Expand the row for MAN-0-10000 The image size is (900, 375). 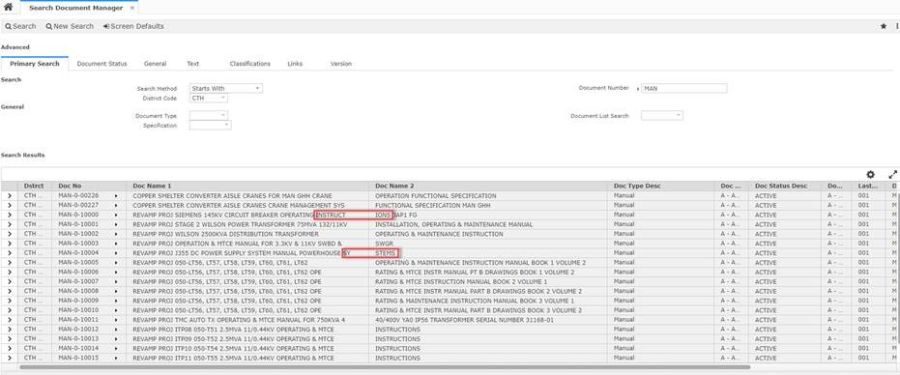tap(9, 215)
